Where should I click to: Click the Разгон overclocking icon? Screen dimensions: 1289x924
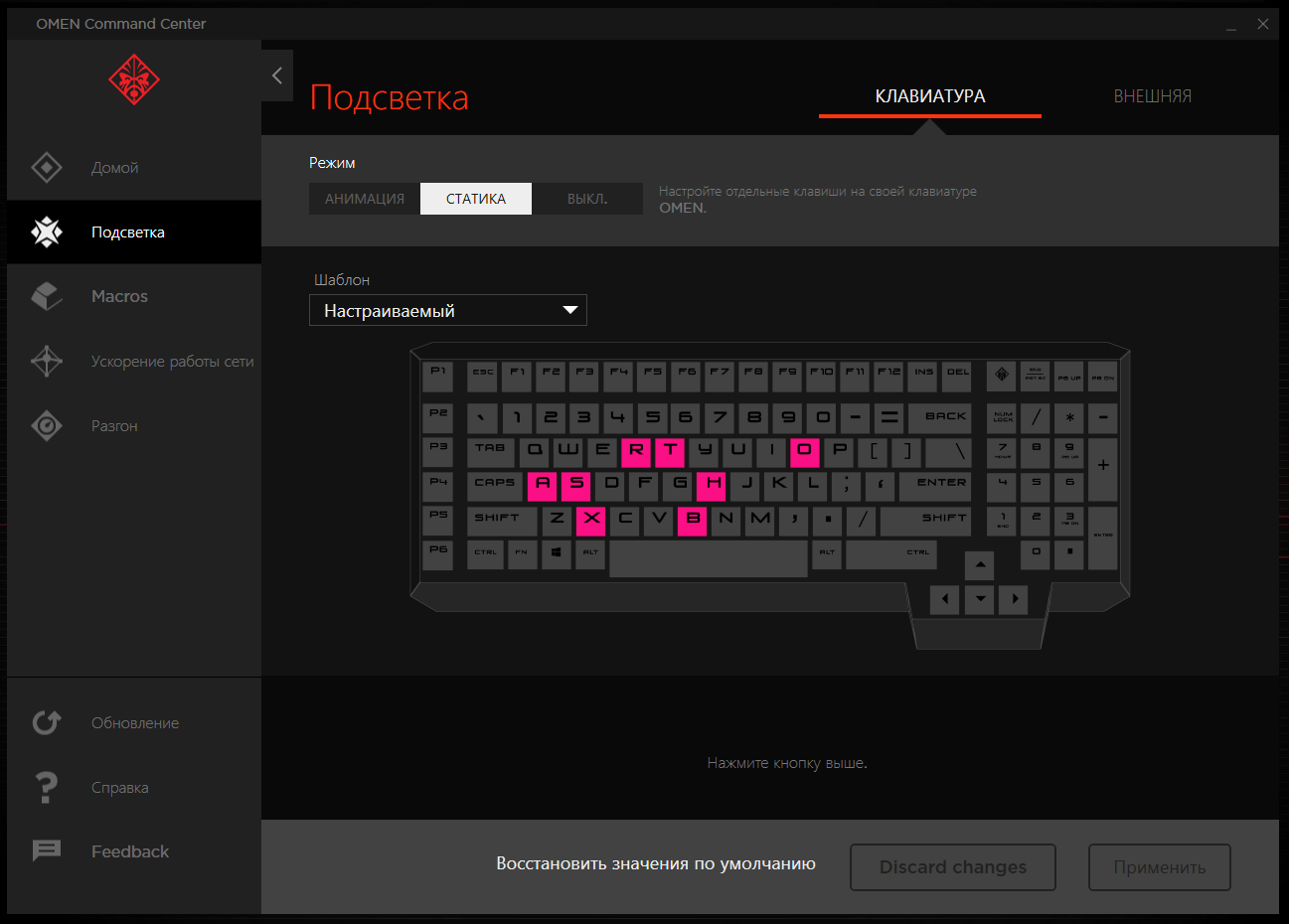pyautogui.click(x=47, y=425)
